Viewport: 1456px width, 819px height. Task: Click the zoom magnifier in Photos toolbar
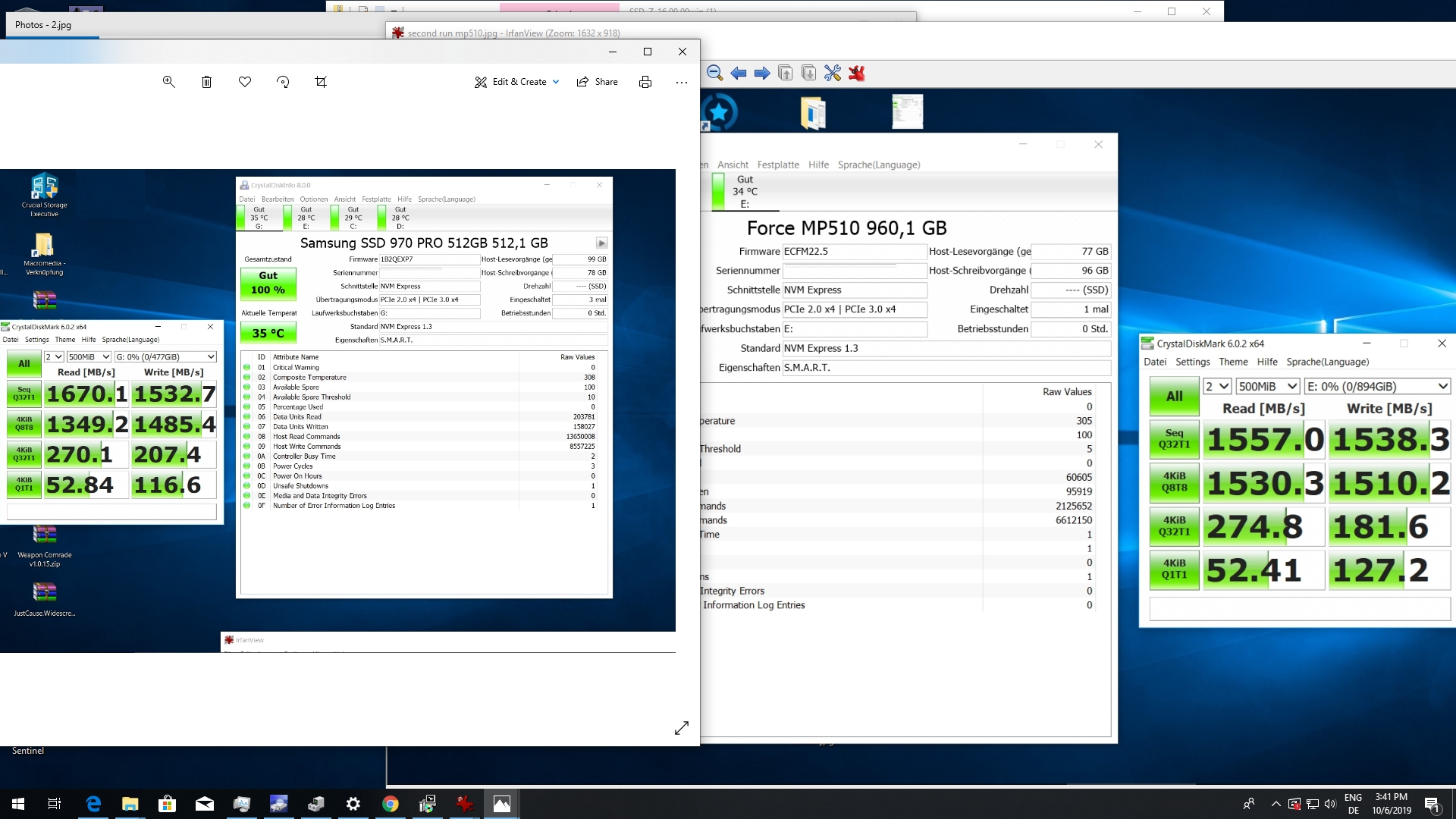pos(169,82)
